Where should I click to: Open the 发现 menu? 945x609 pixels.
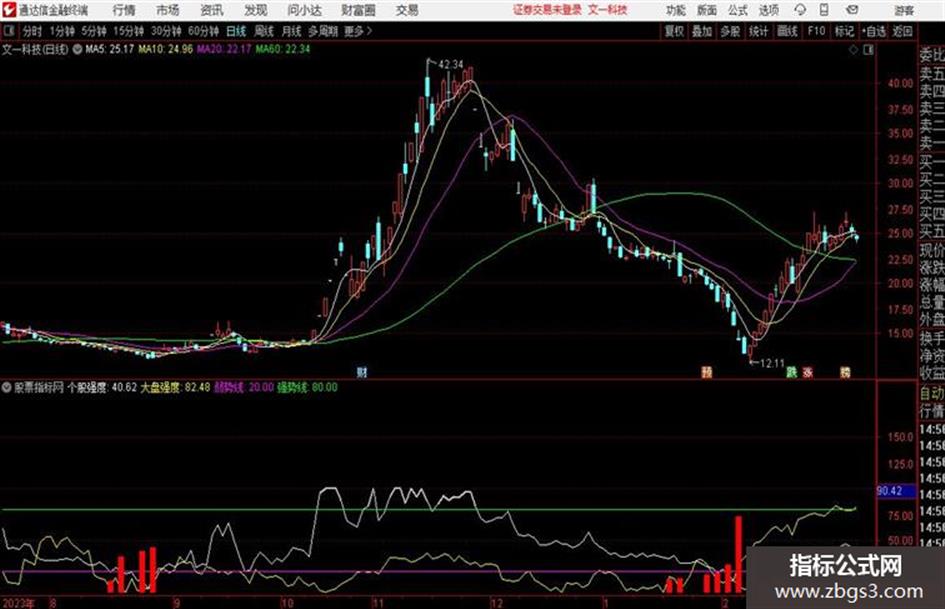[x=256, y=10]
